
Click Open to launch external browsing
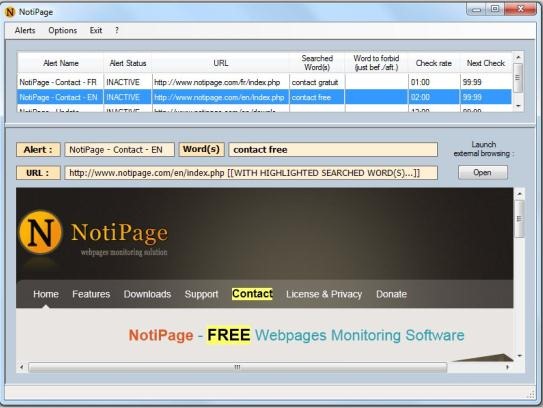pos(483,172)
